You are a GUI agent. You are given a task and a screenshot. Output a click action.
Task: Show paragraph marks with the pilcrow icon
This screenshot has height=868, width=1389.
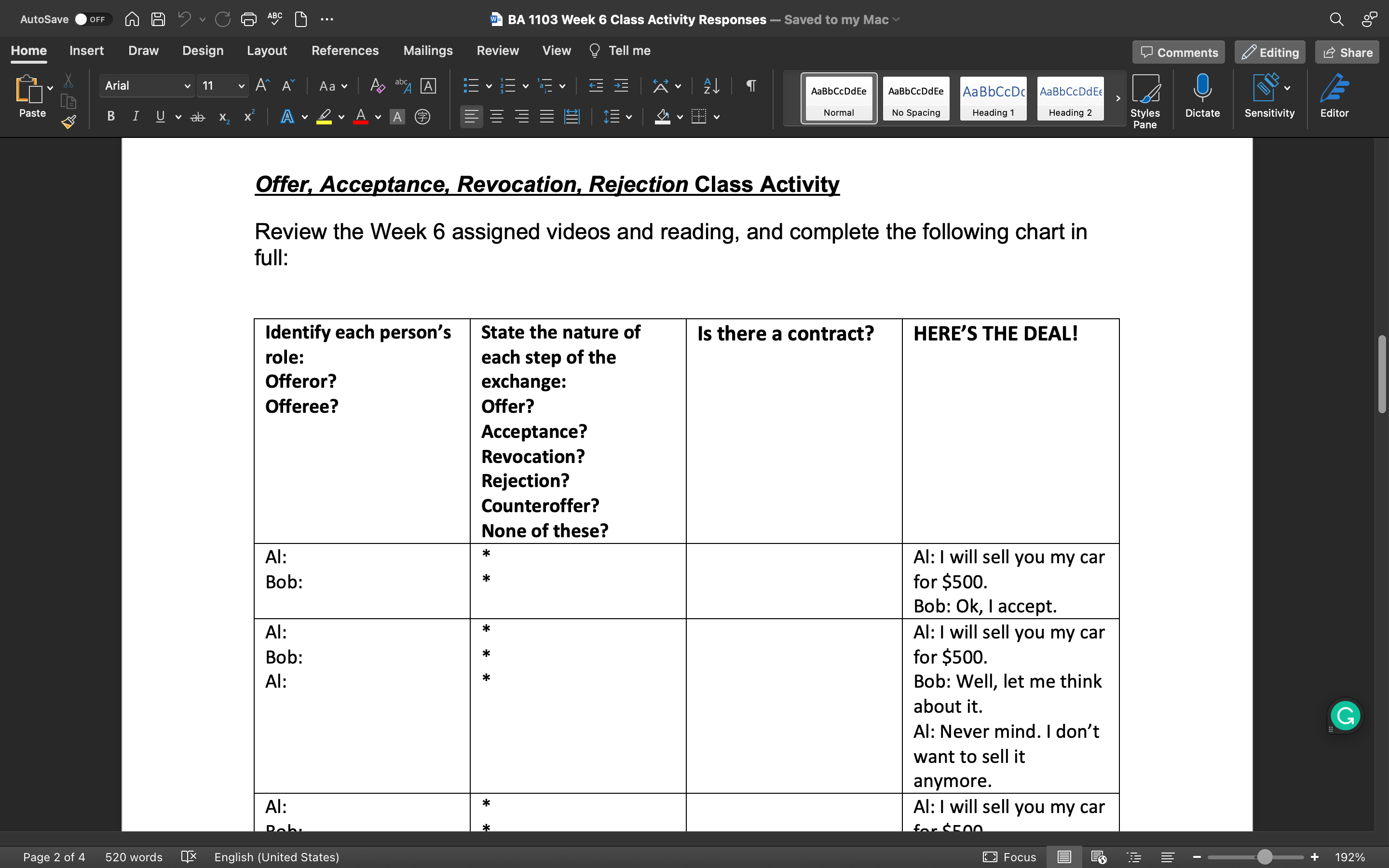click(751, 85)
